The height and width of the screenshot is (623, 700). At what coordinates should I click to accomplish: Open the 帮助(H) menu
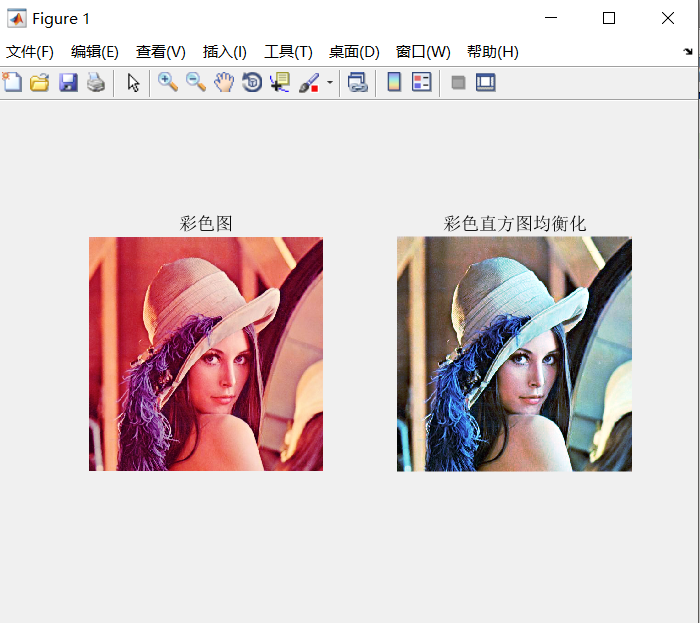(x=493, y=52)
